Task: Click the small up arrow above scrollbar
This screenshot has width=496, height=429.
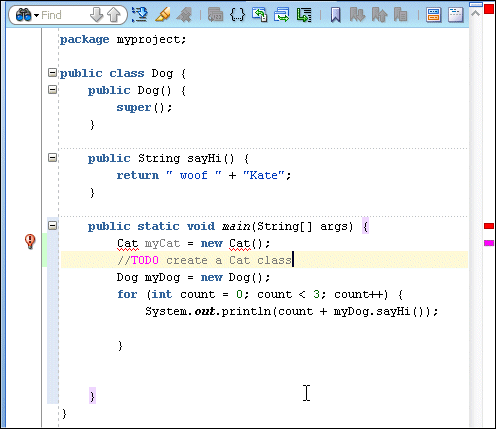Action: 476,13
